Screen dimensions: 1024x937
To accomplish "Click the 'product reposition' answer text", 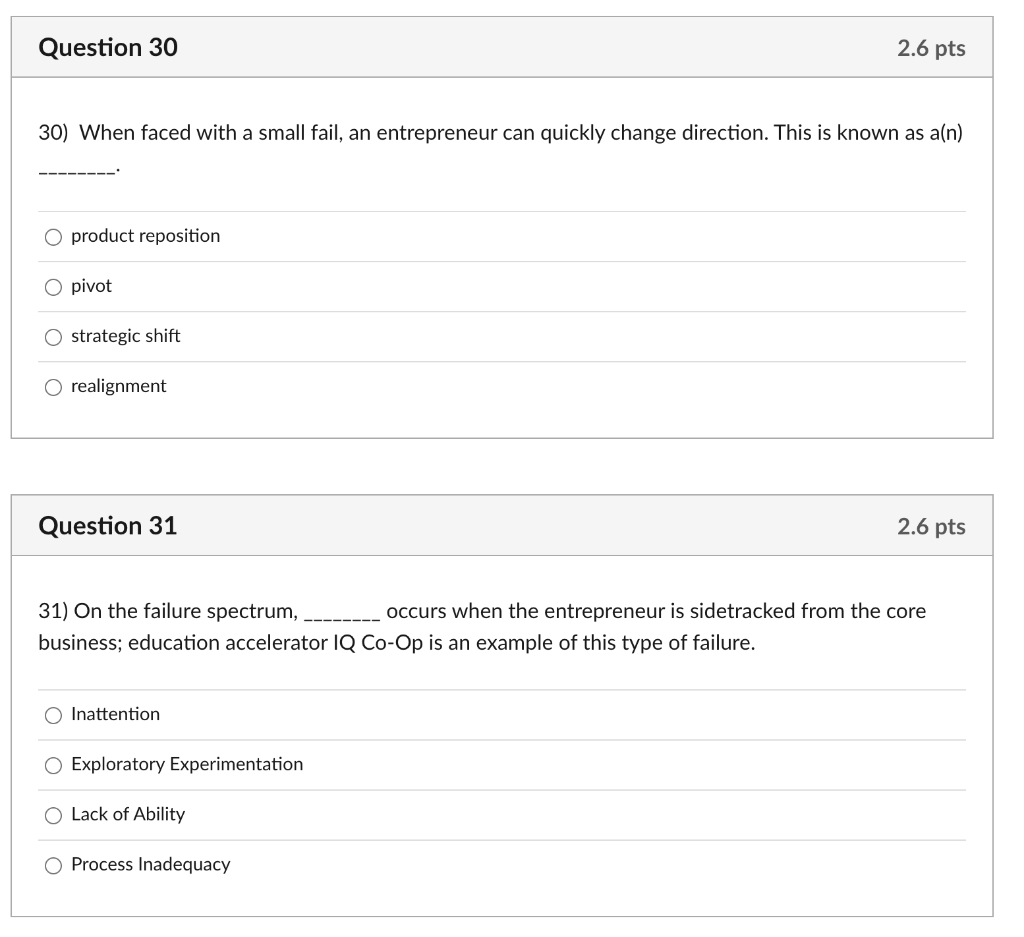I will pyautogui.click(x=145, y=236).
